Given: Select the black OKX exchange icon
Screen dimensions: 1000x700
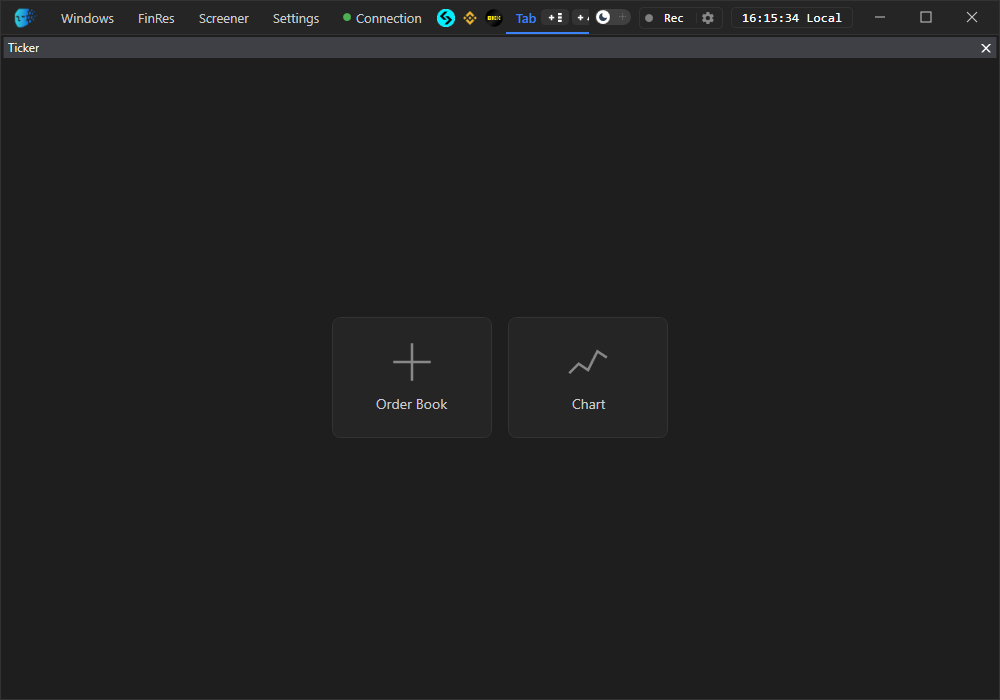Looking at the screenshot, I should [x=494, y=18].
